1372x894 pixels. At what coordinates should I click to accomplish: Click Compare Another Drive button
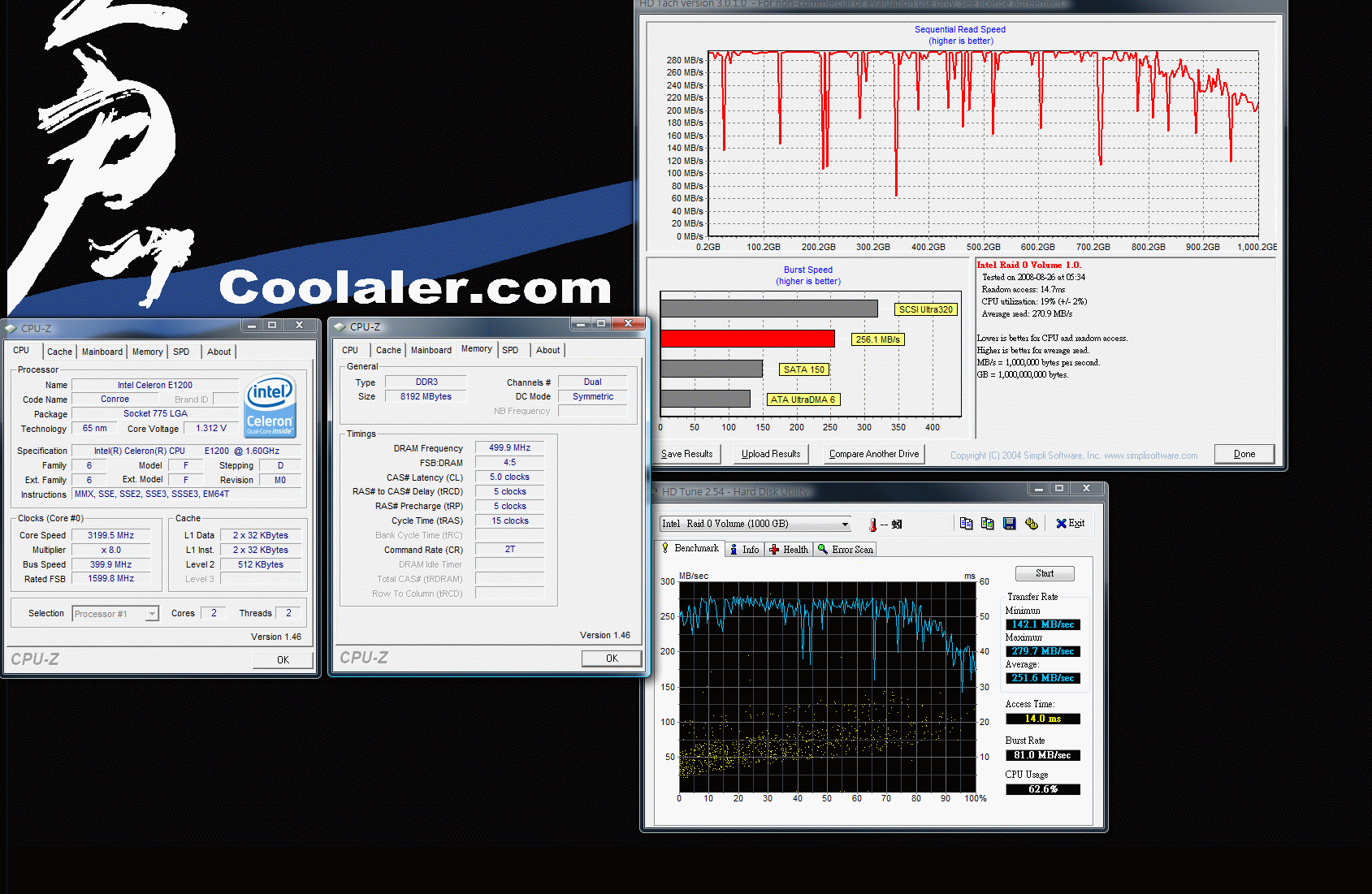874,454
